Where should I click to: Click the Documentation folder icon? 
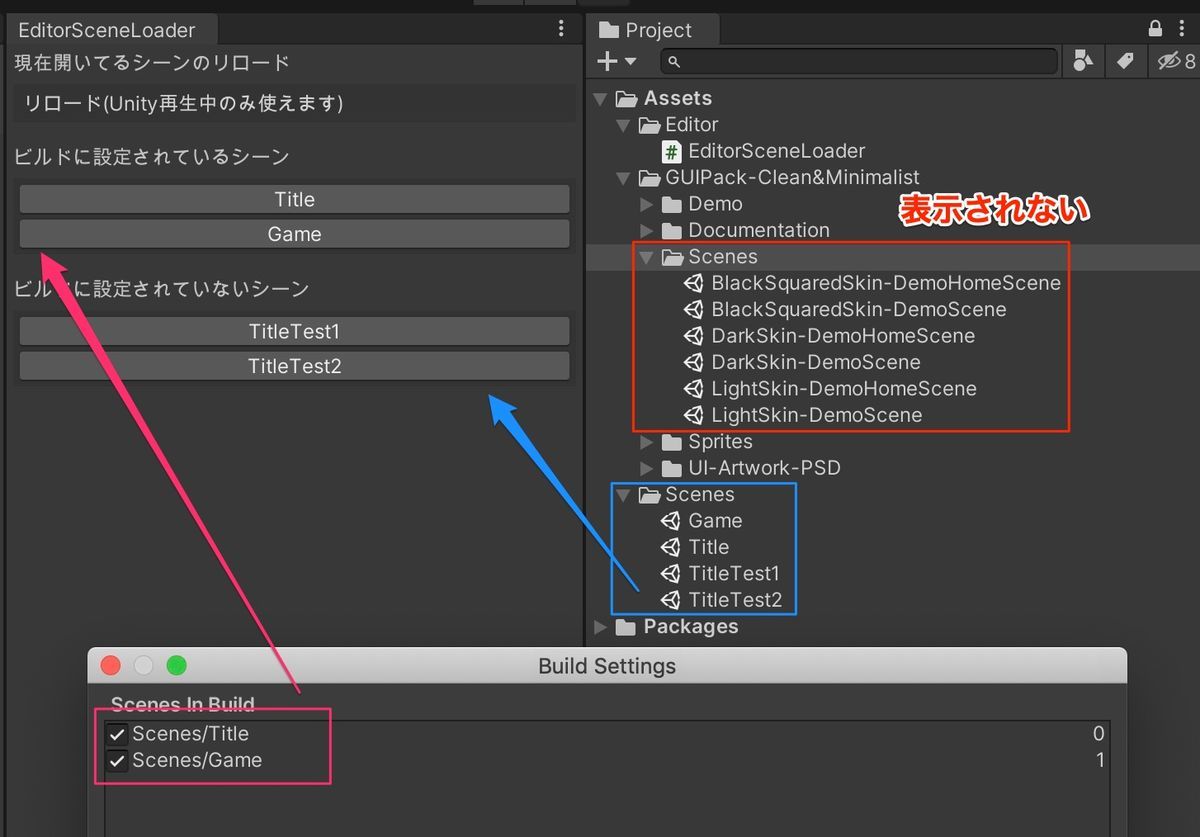point(672,230)
